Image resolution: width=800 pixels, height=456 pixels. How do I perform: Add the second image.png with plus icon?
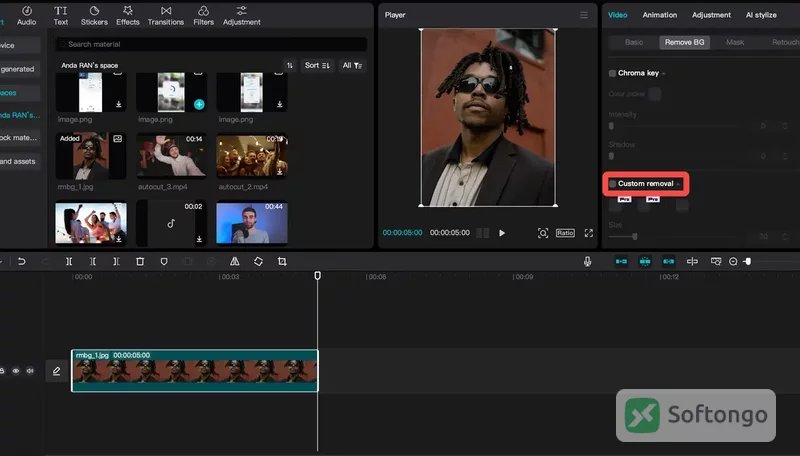[199, 104]
